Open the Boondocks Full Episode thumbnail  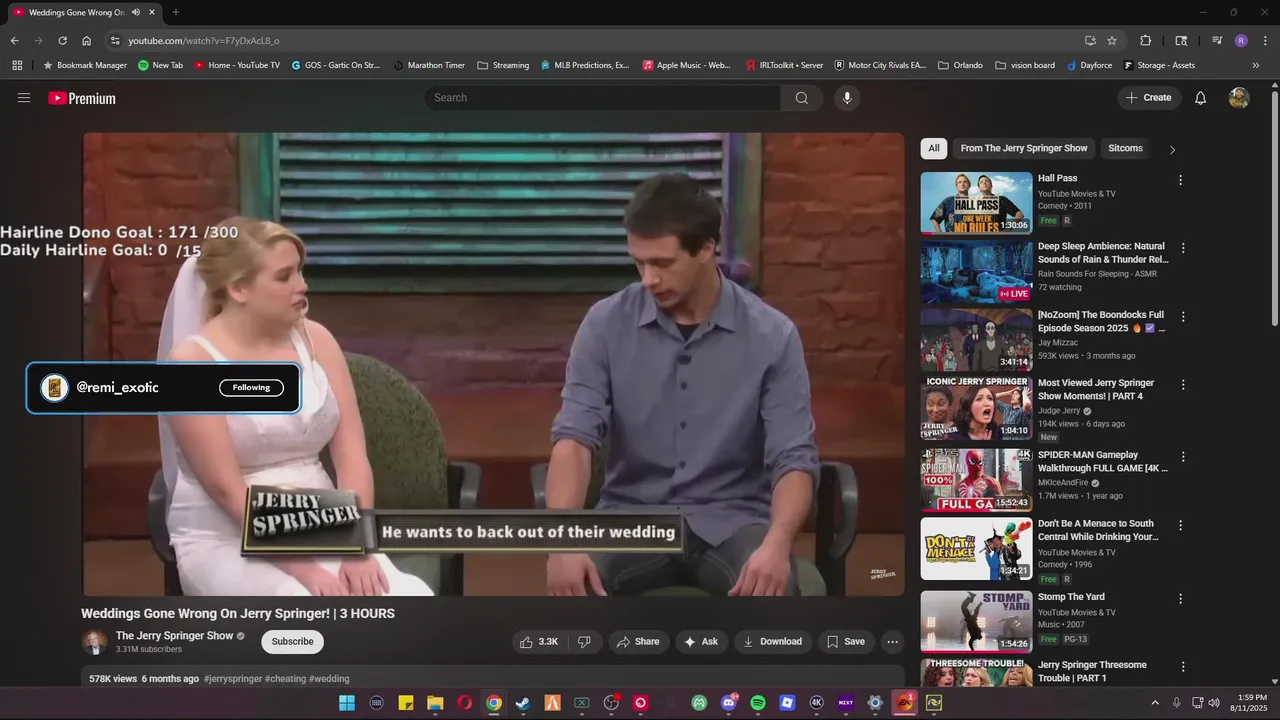point(976,340)
